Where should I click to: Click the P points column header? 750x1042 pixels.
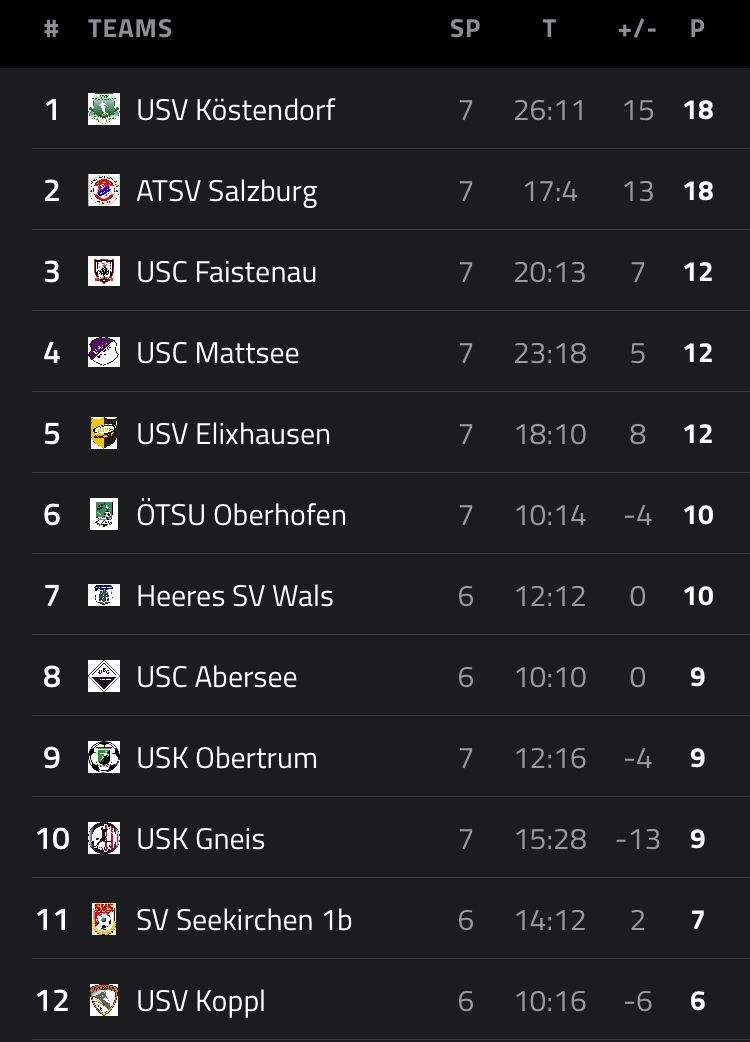point(697,29)
